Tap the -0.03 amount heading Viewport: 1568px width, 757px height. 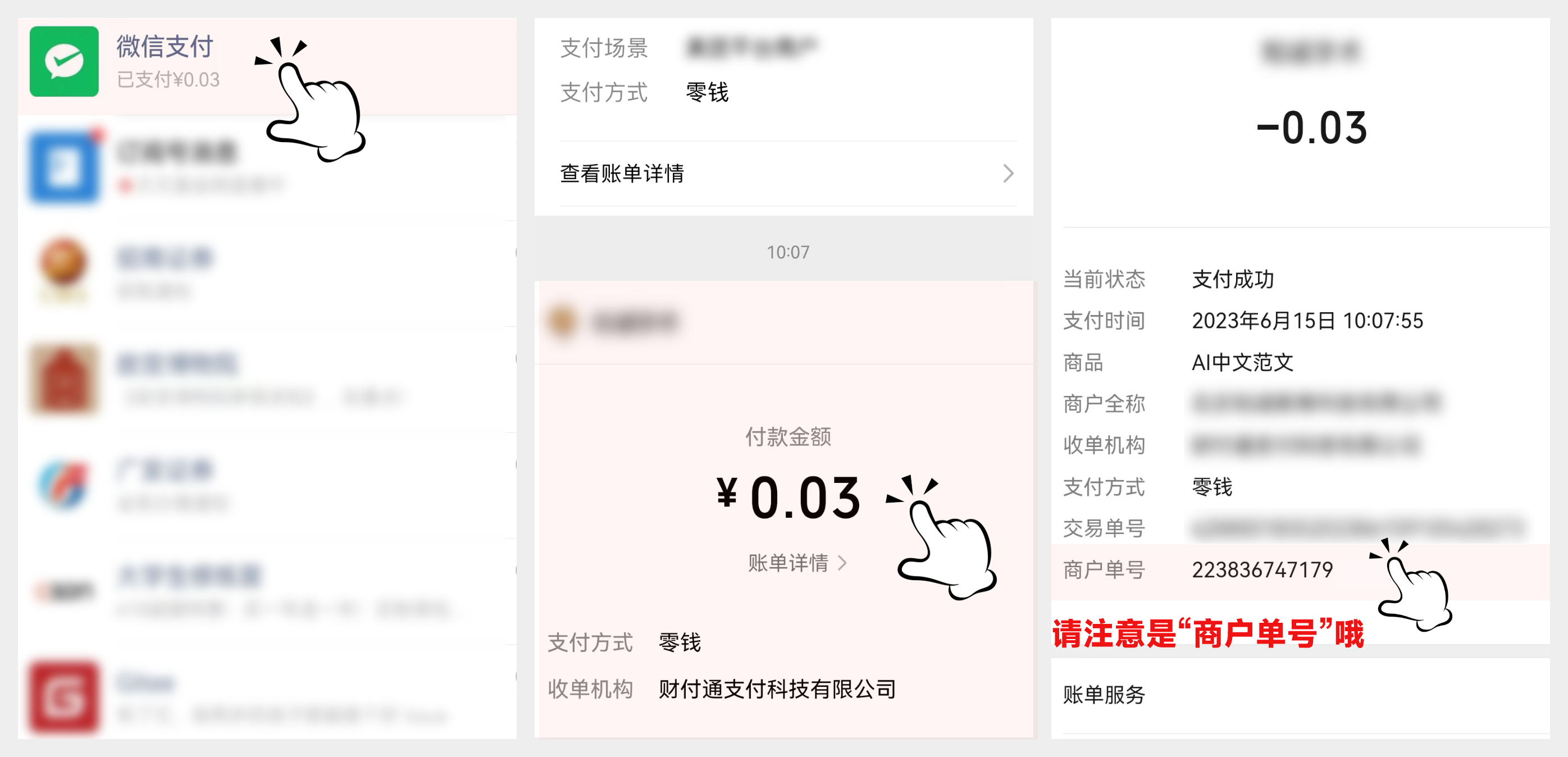tap(1312, 128)
